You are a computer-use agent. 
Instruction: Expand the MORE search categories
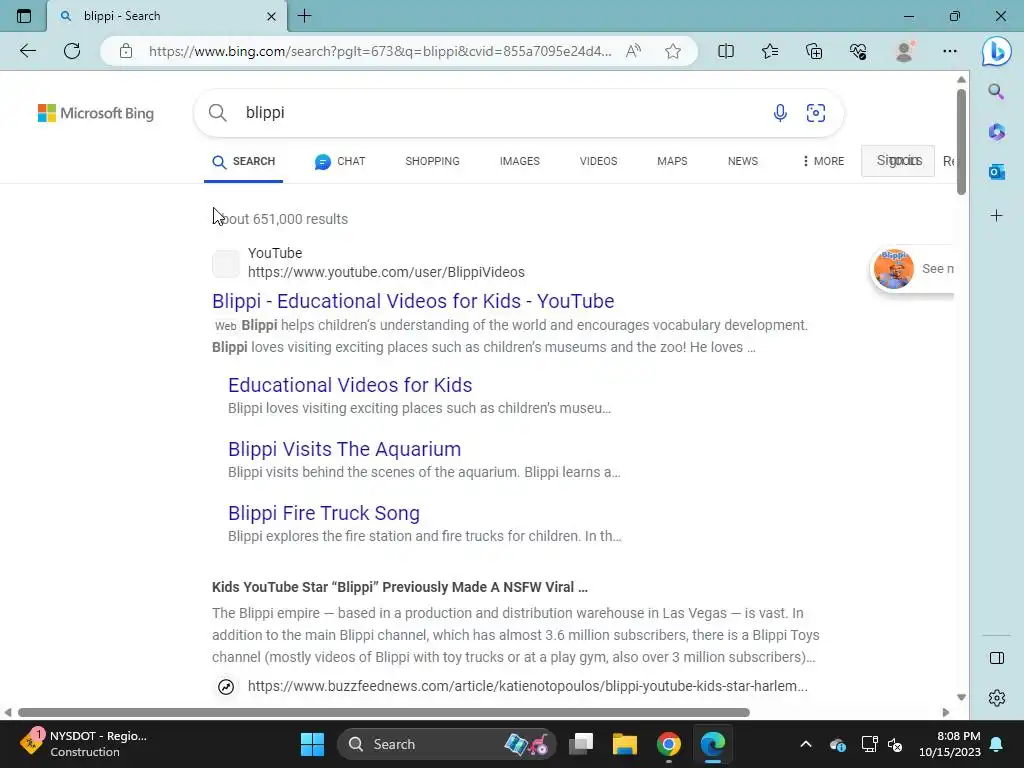pyautogui.click(x=823, y=161)
